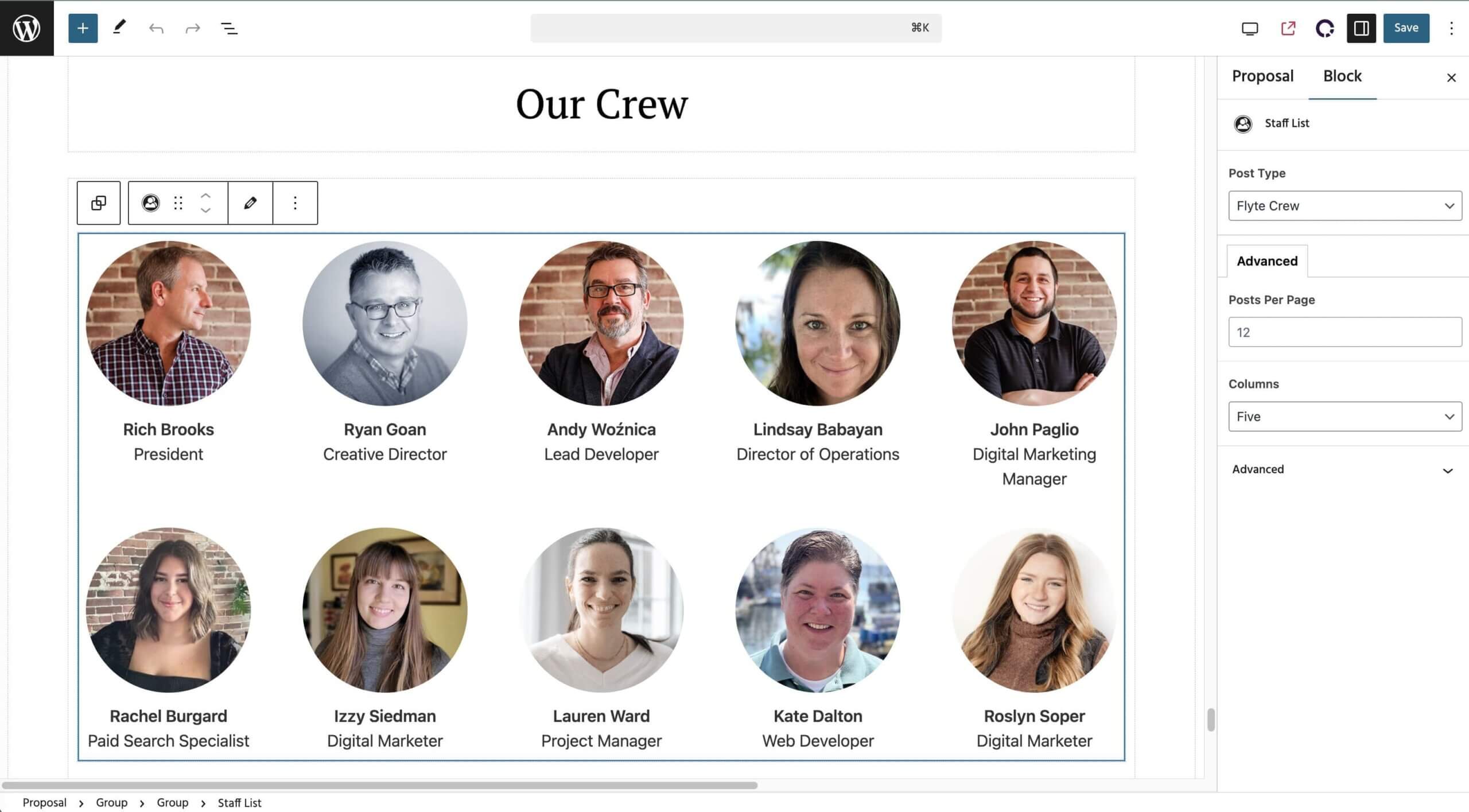Open the block inserter plus button

tap(83, 28)
